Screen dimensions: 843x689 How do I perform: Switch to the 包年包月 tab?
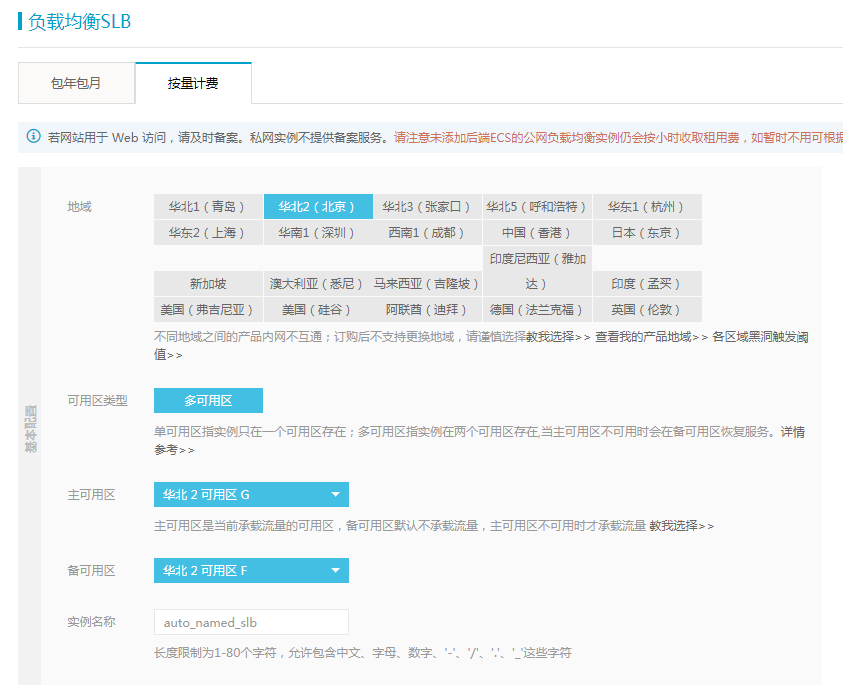tap(76, 83)
